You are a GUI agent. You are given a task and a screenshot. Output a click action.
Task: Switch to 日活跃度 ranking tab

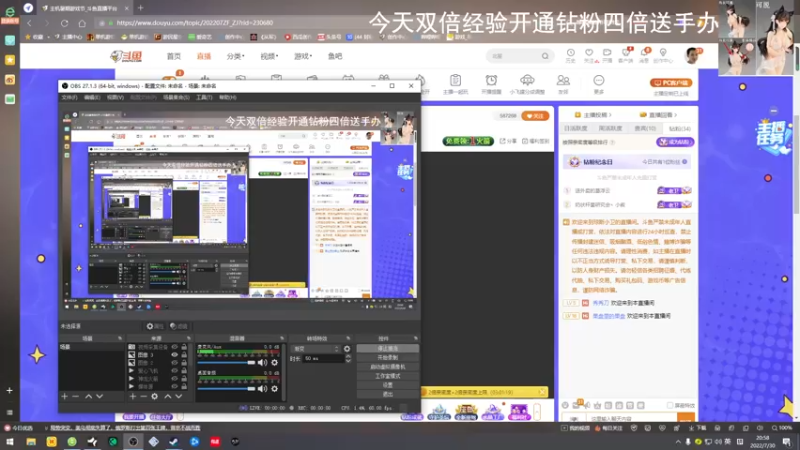(x=576, y=129)
